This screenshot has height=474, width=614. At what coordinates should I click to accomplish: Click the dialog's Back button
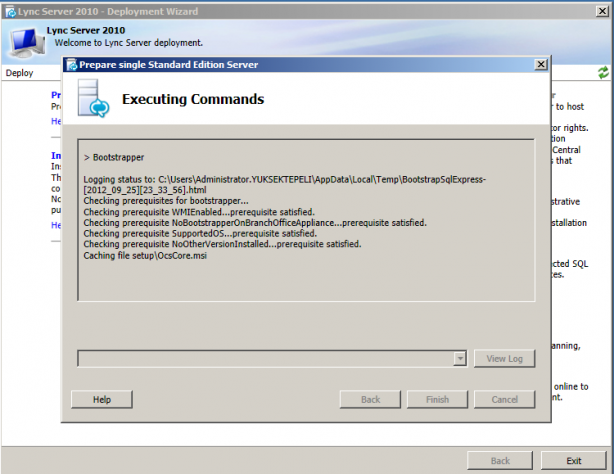pyautogui.click(x=370, y=400)
